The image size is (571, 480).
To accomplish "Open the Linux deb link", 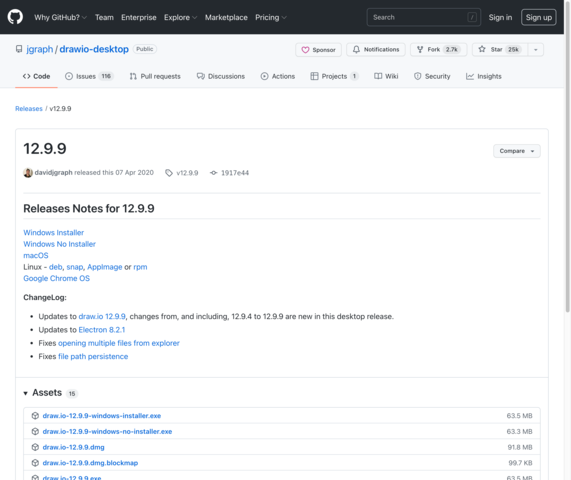I will (x=56, y=267).
